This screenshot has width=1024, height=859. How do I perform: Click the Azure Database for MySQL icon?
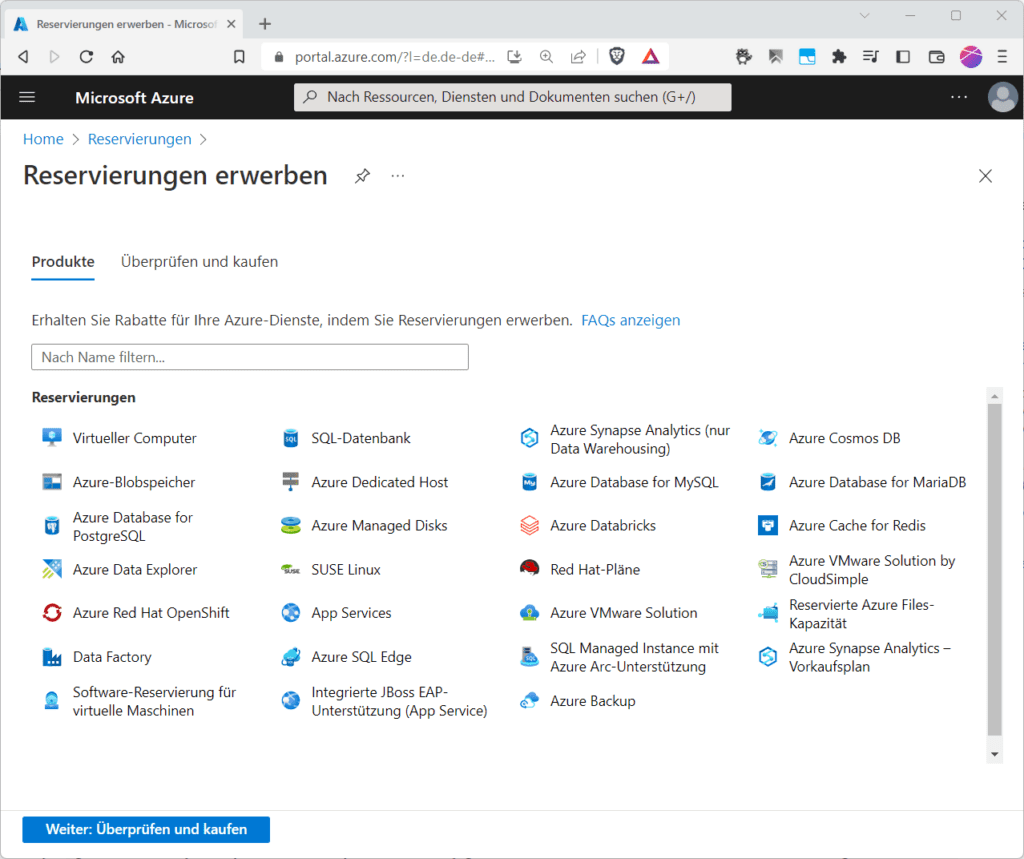click(x=530, y=482)
